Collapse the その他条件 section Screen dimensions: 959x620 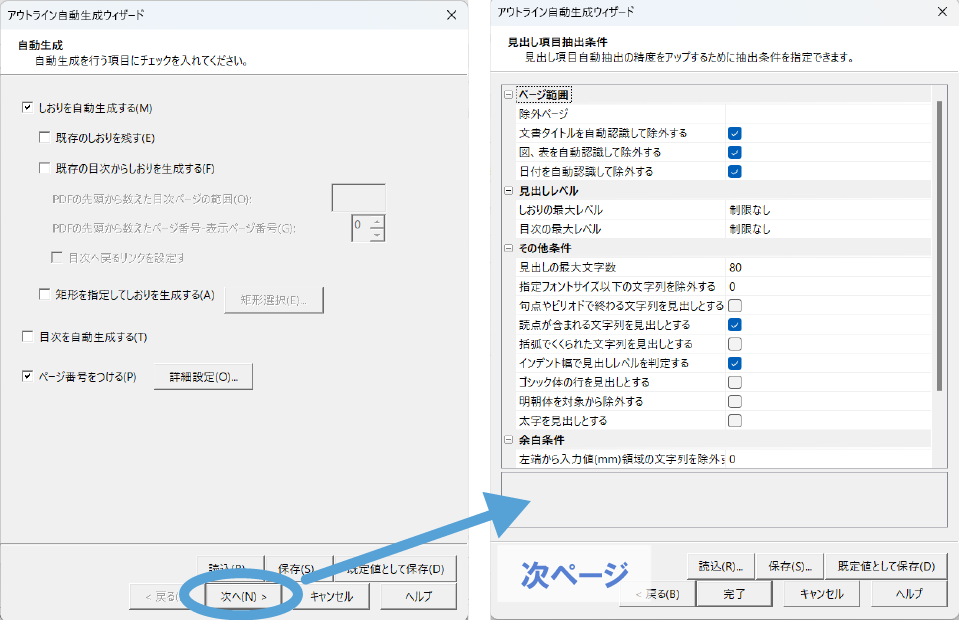[x=509, y=248]
